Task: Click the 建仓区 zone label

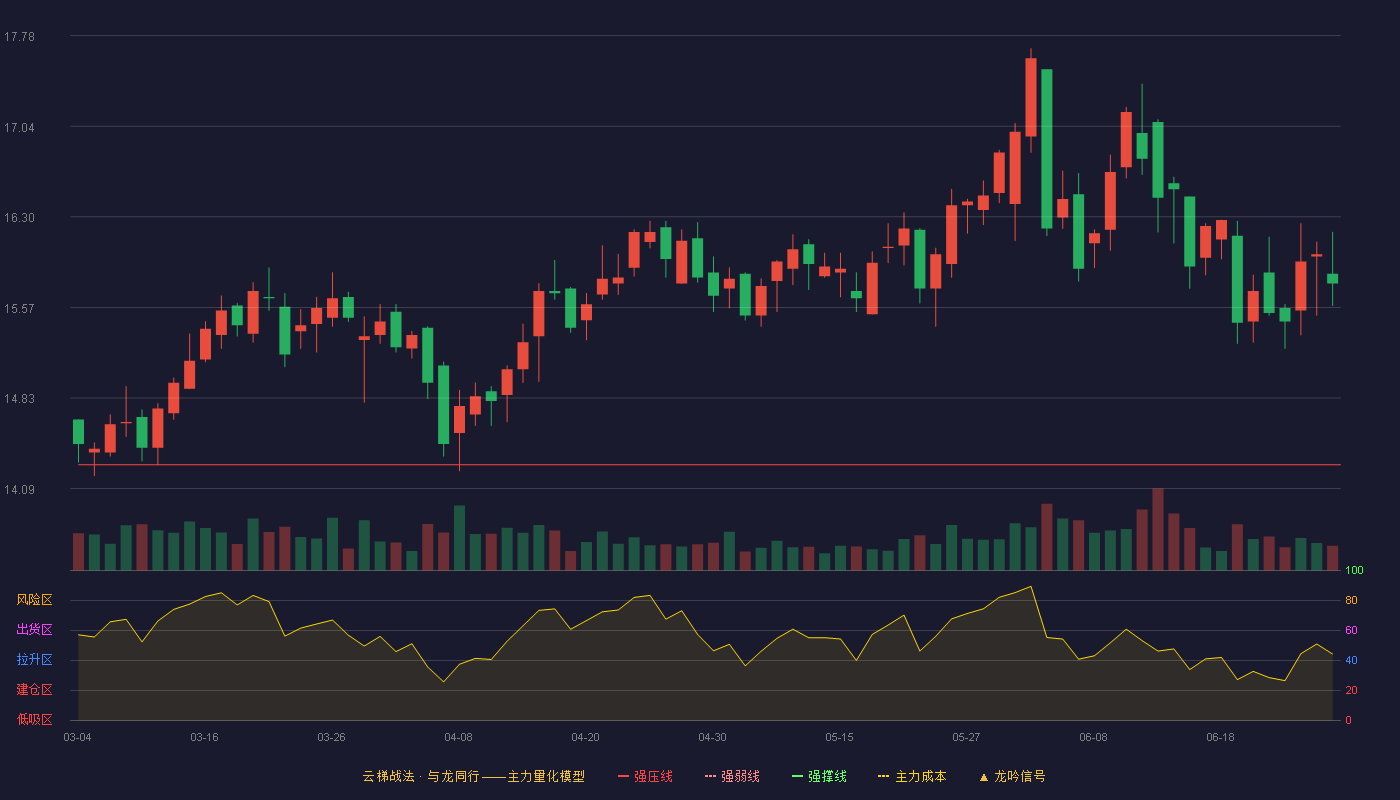Action: [34, 690]
